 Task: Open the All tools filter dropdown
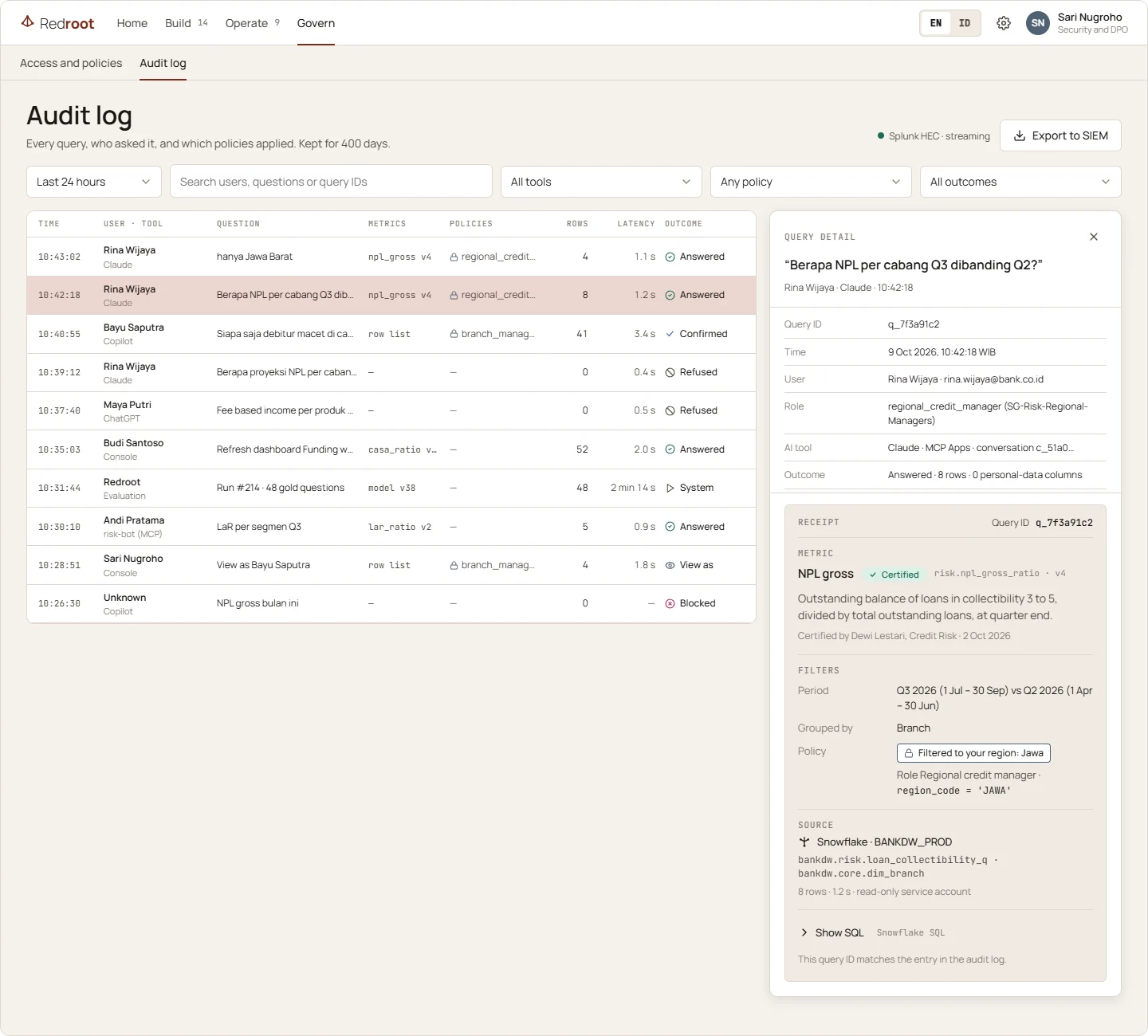point(601,182)
